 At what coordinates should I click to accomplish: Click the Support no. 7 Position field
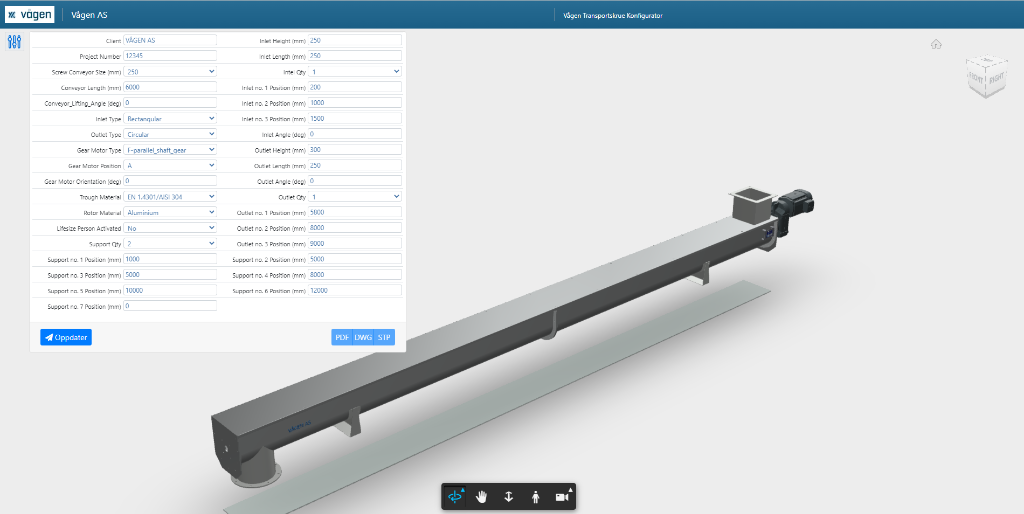coord(170,306)
